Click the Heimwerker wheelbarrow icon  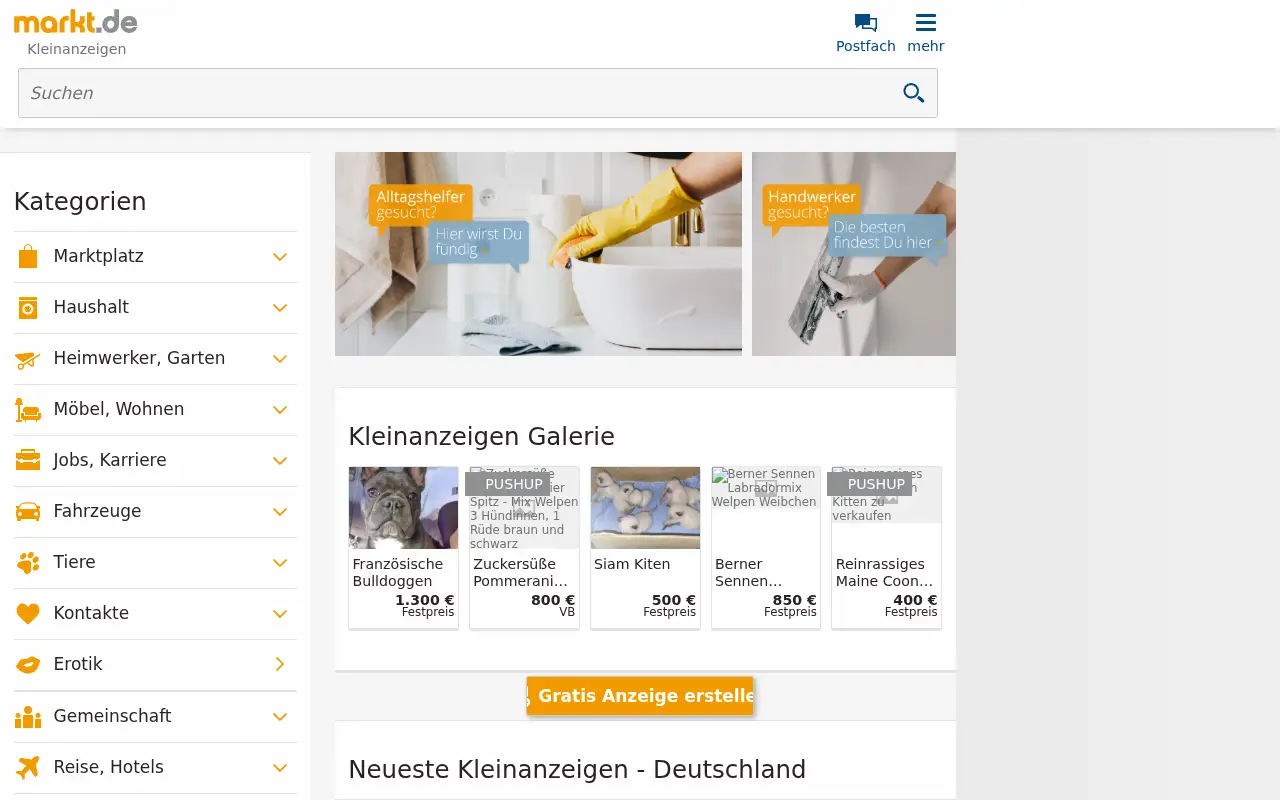pyautogui.click(x=28, y=359)
